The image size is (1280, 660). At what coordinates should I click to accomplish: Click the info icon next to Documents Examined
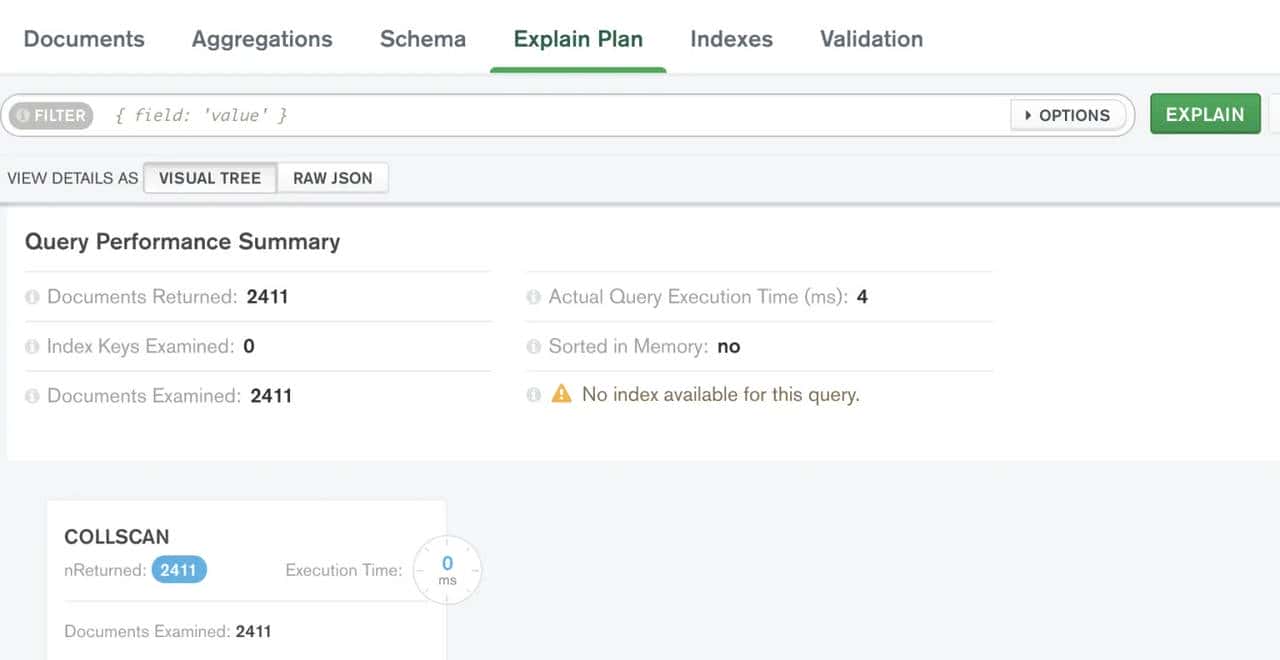coord(32,396)
